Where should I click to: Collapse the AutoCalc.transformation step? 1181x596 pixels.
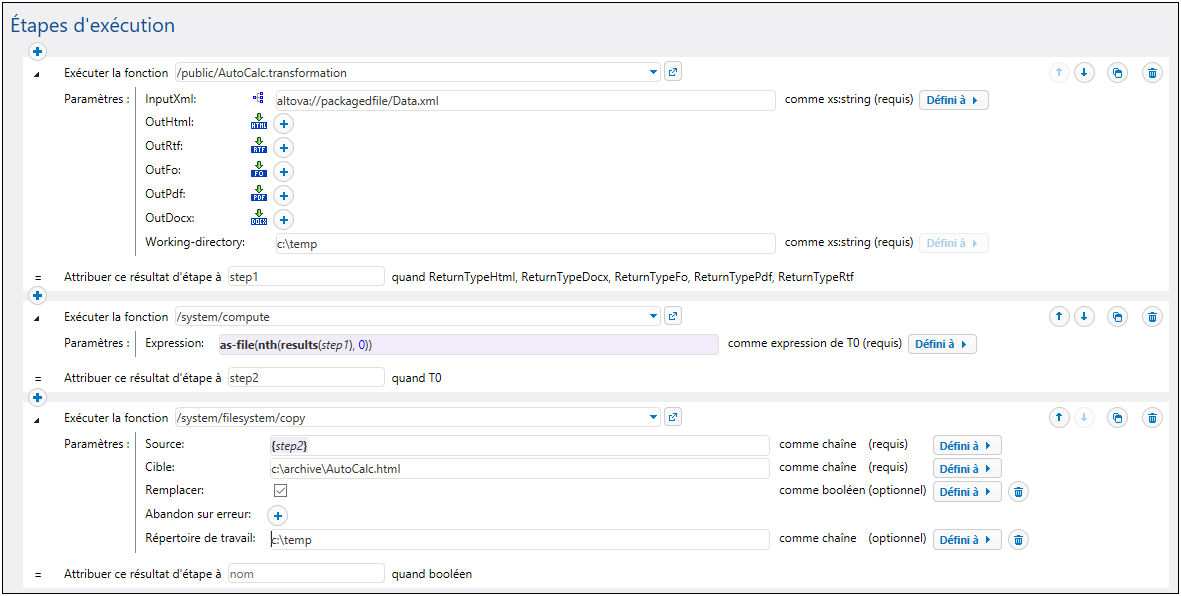[38, 74]
